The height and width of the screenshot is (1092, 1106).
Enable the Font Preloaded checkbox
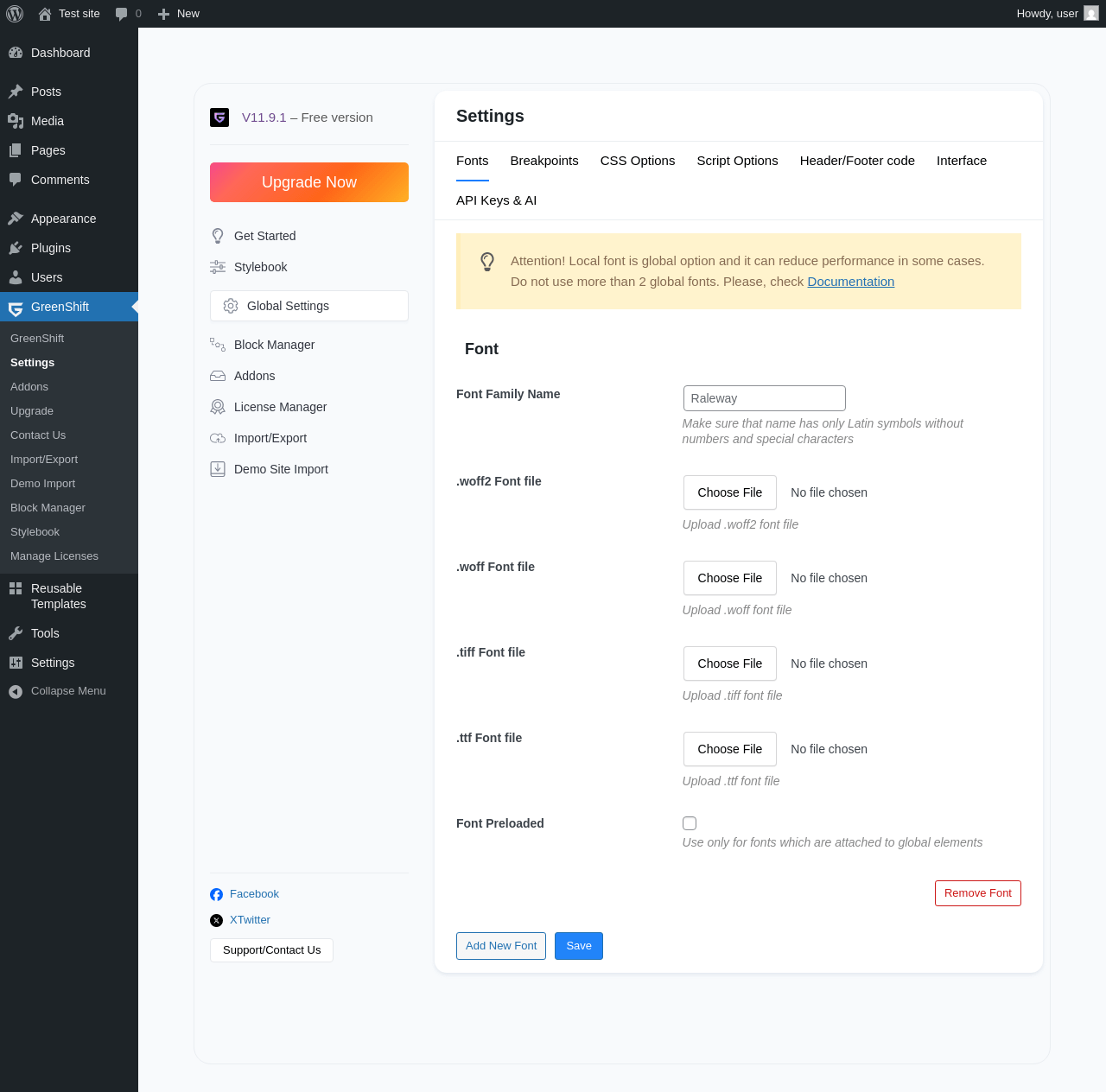(690, 823)
